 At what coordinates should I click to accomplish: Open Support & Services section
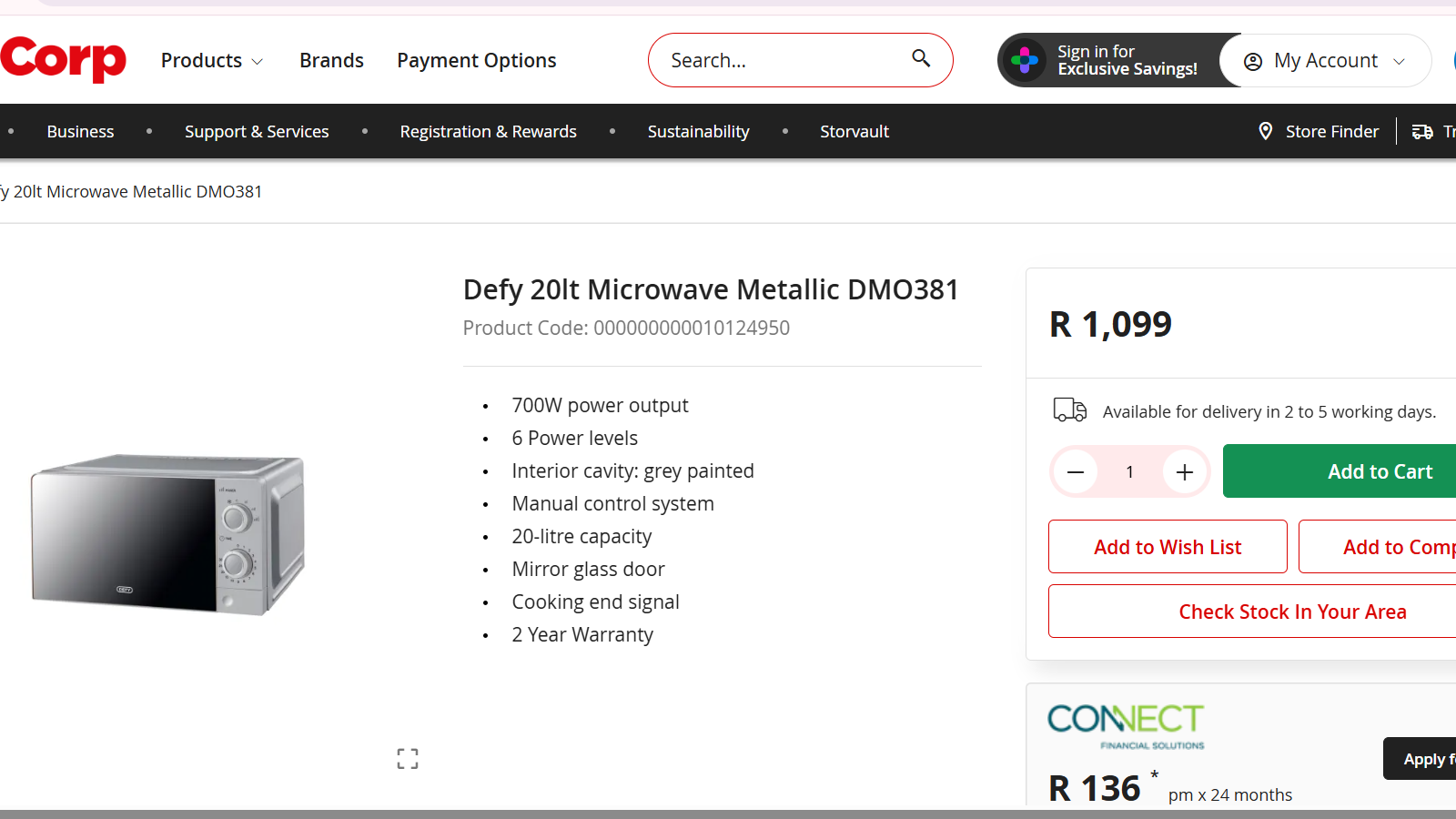point(257,132)
